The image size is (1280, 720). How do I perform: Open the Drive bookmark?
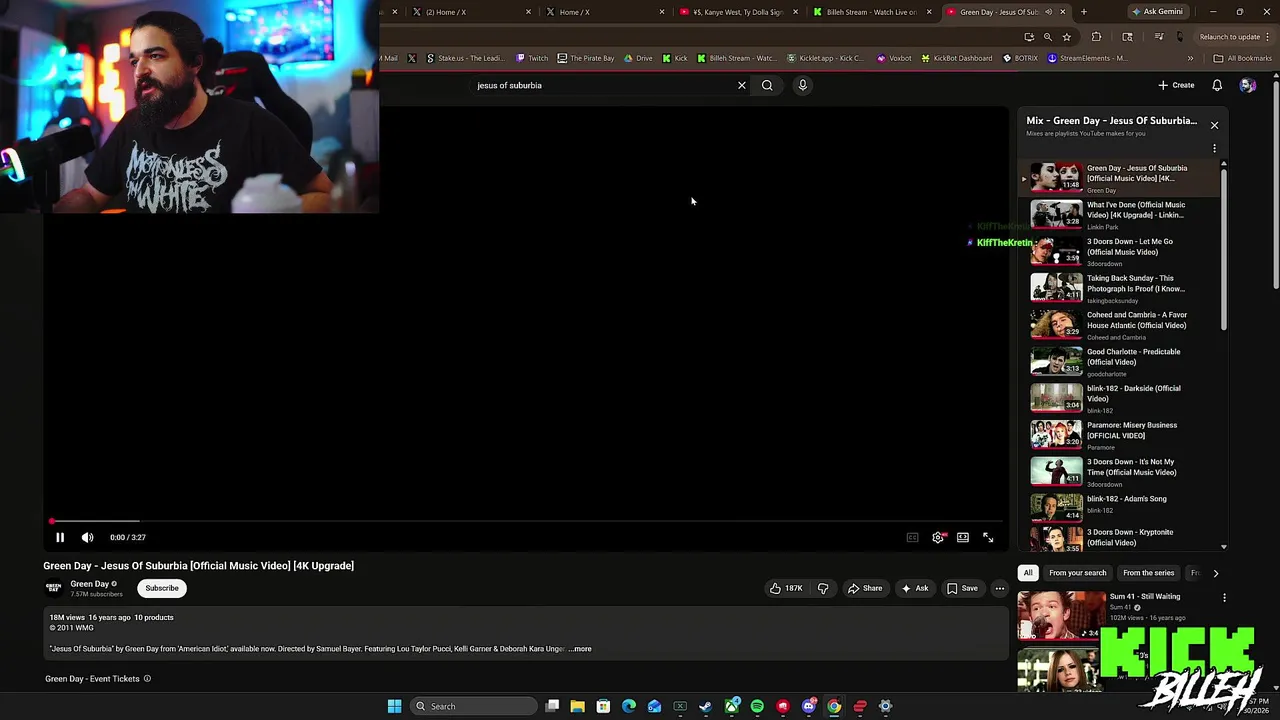pyautogui.click(x=638, y=58)
